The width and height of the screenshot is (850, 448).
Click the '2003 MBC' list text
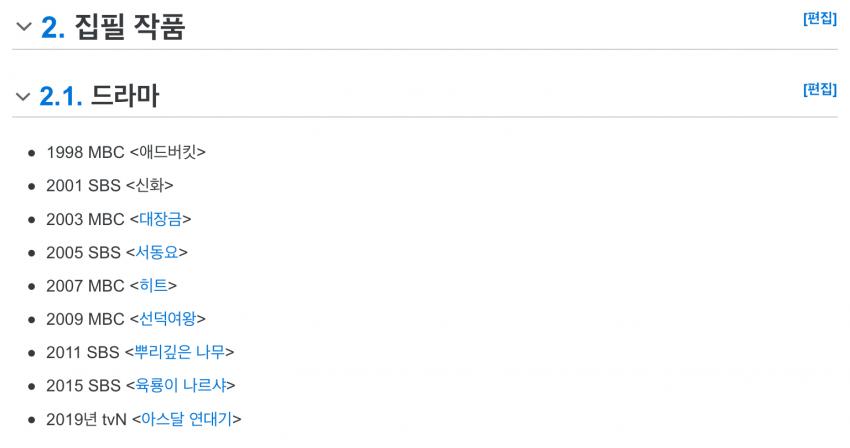[x=85, y=219]
